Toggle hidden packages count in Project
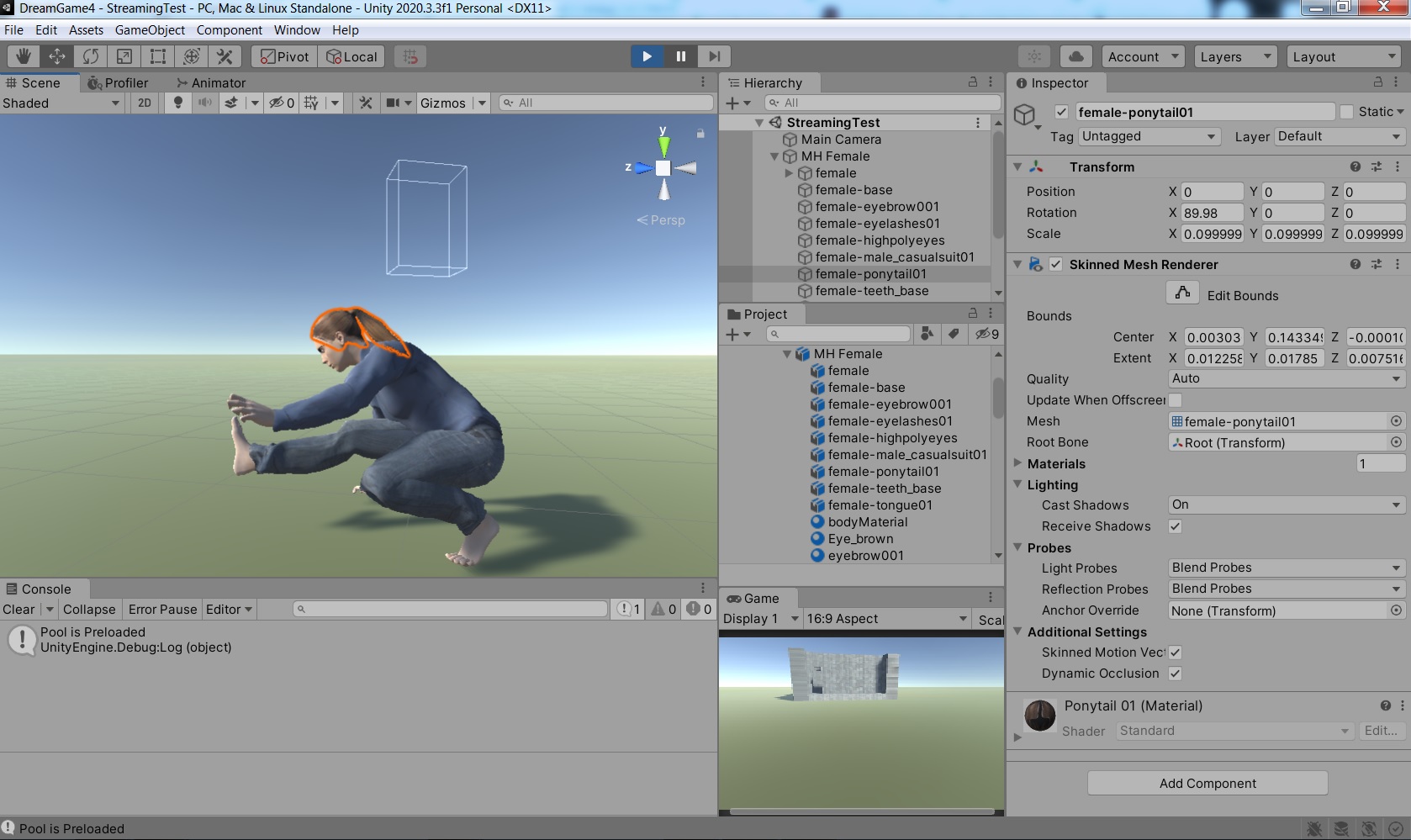This screenshot has height=840, width=1411. (x=987, y=334)
